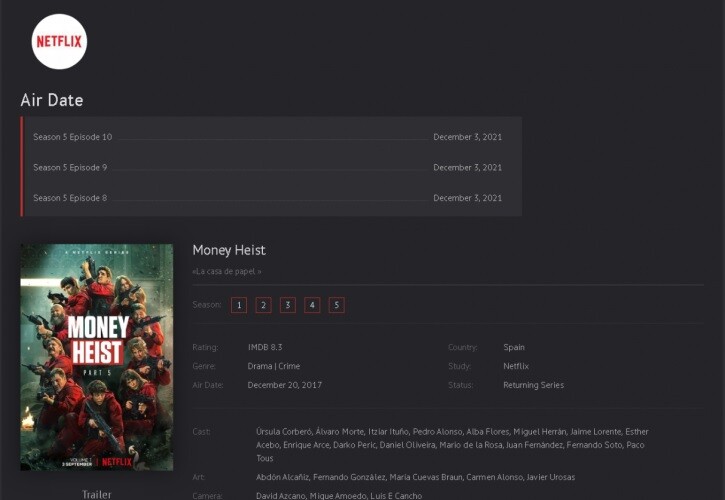Click the Returning Series status value
The height and width of the screenshot is (500, 725).
point(534,385)
